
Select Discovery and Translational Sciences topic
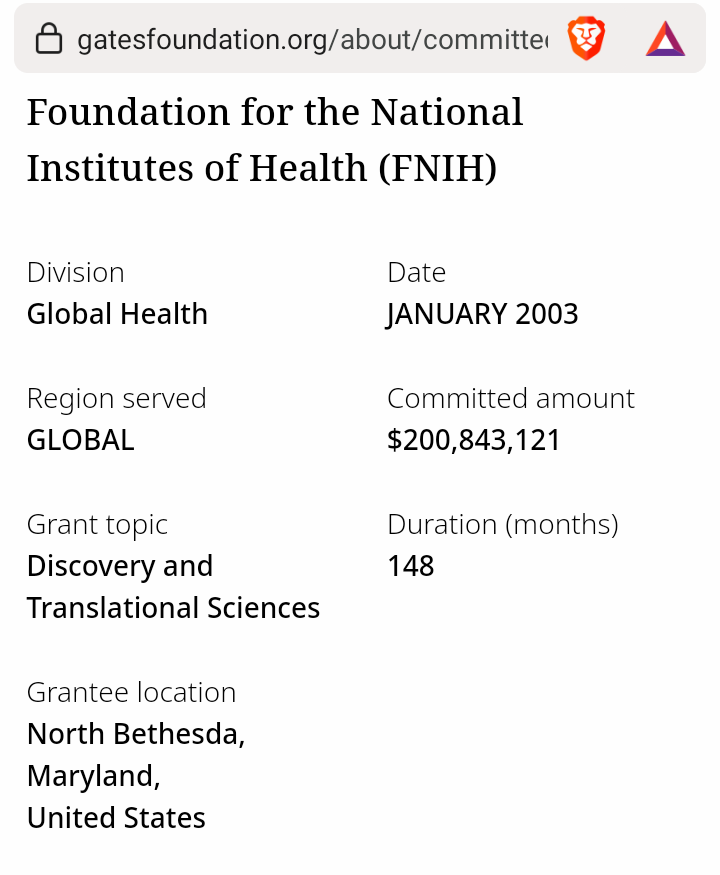pos(173,587)
